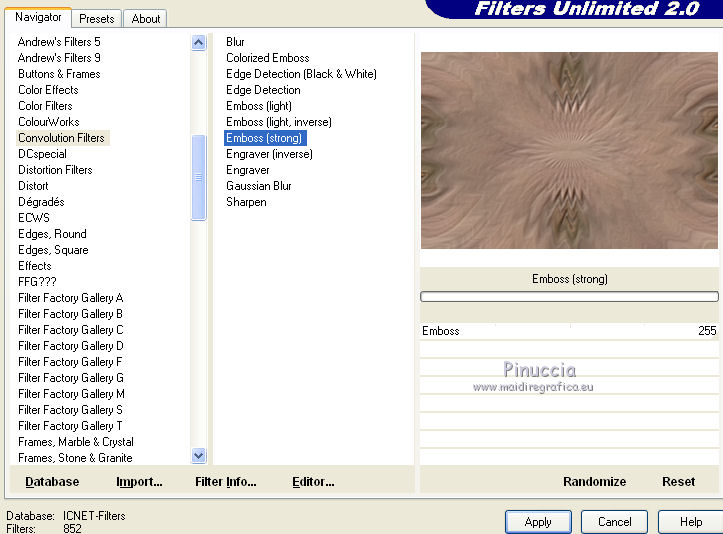Choose plain Edge Detection filter

263,90
